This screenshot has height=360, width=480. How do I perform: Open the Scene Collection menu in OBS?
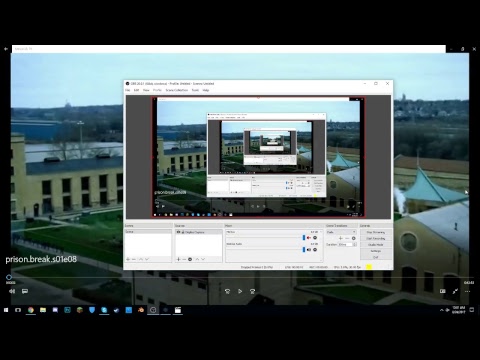click(177, 90)
